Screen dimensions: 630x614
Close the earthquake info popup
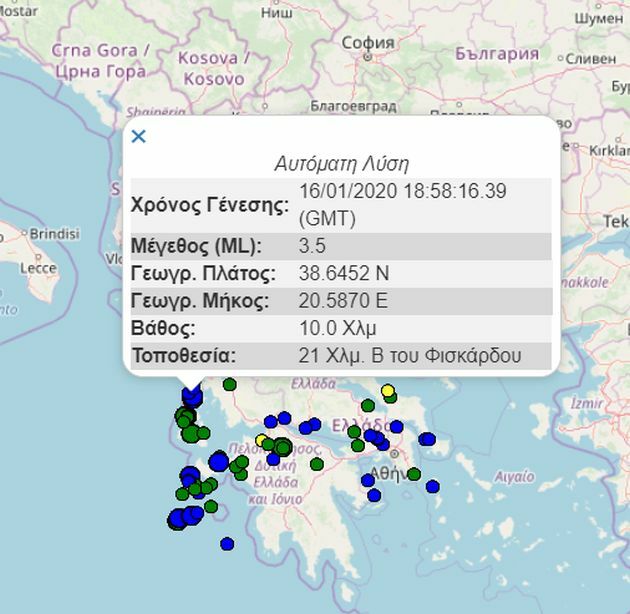pyautogui.click(x=139, y=137)
